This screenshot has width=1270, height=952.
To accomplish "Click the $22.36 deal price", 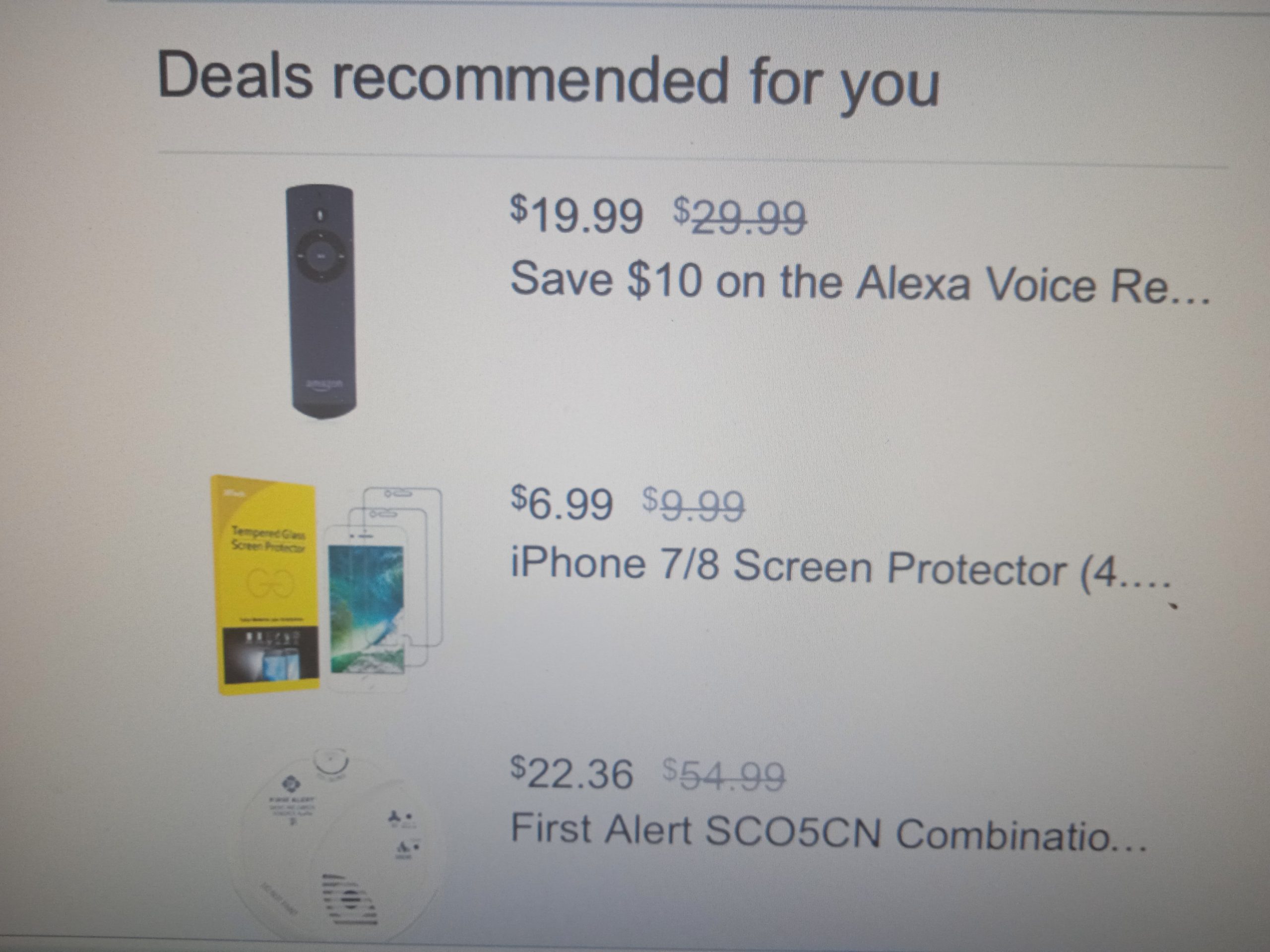I will [572, 773].
